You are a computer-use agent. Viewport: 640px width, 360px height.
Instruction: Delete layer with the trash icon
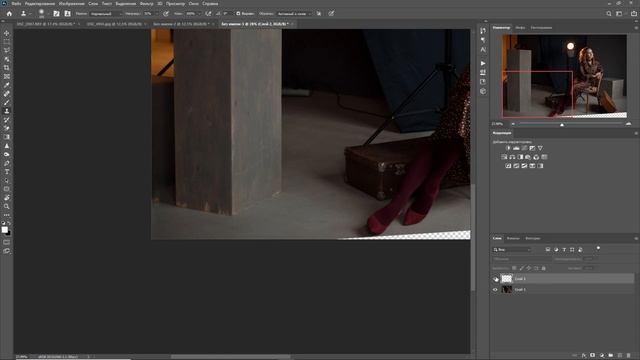coord(629,356)
